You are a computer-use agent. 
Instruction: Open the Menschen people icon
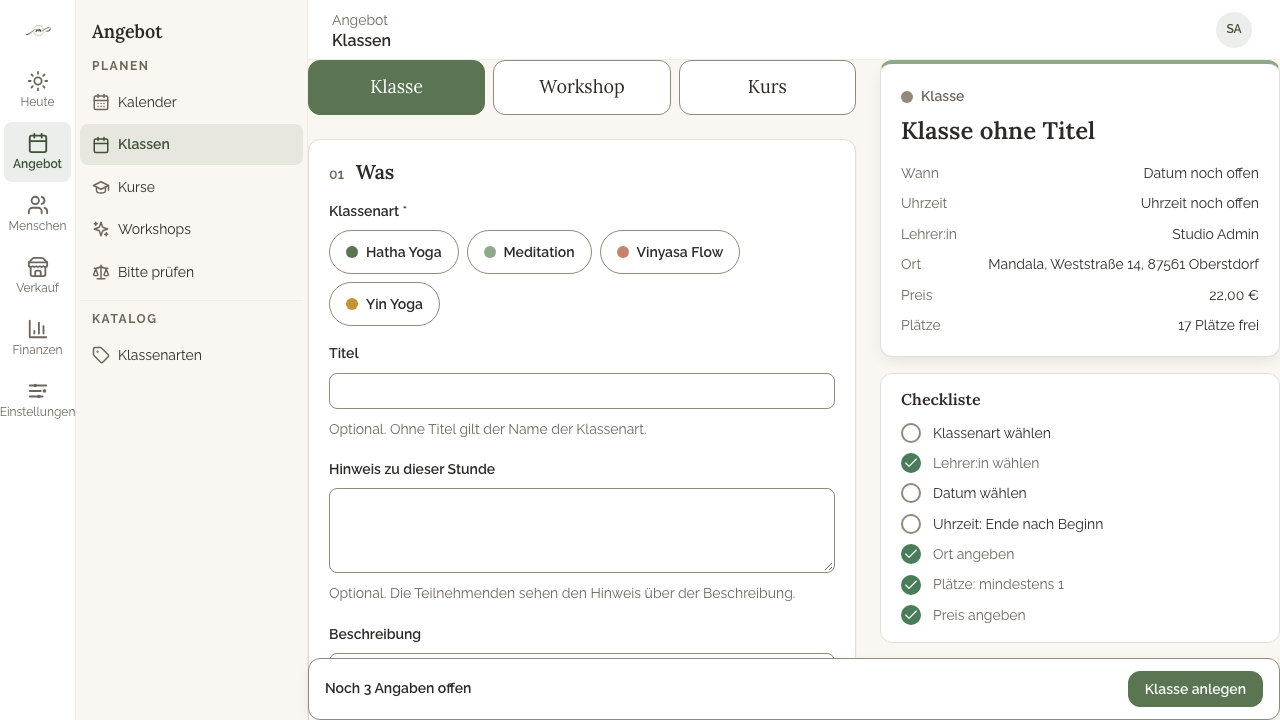click(37, 205)
